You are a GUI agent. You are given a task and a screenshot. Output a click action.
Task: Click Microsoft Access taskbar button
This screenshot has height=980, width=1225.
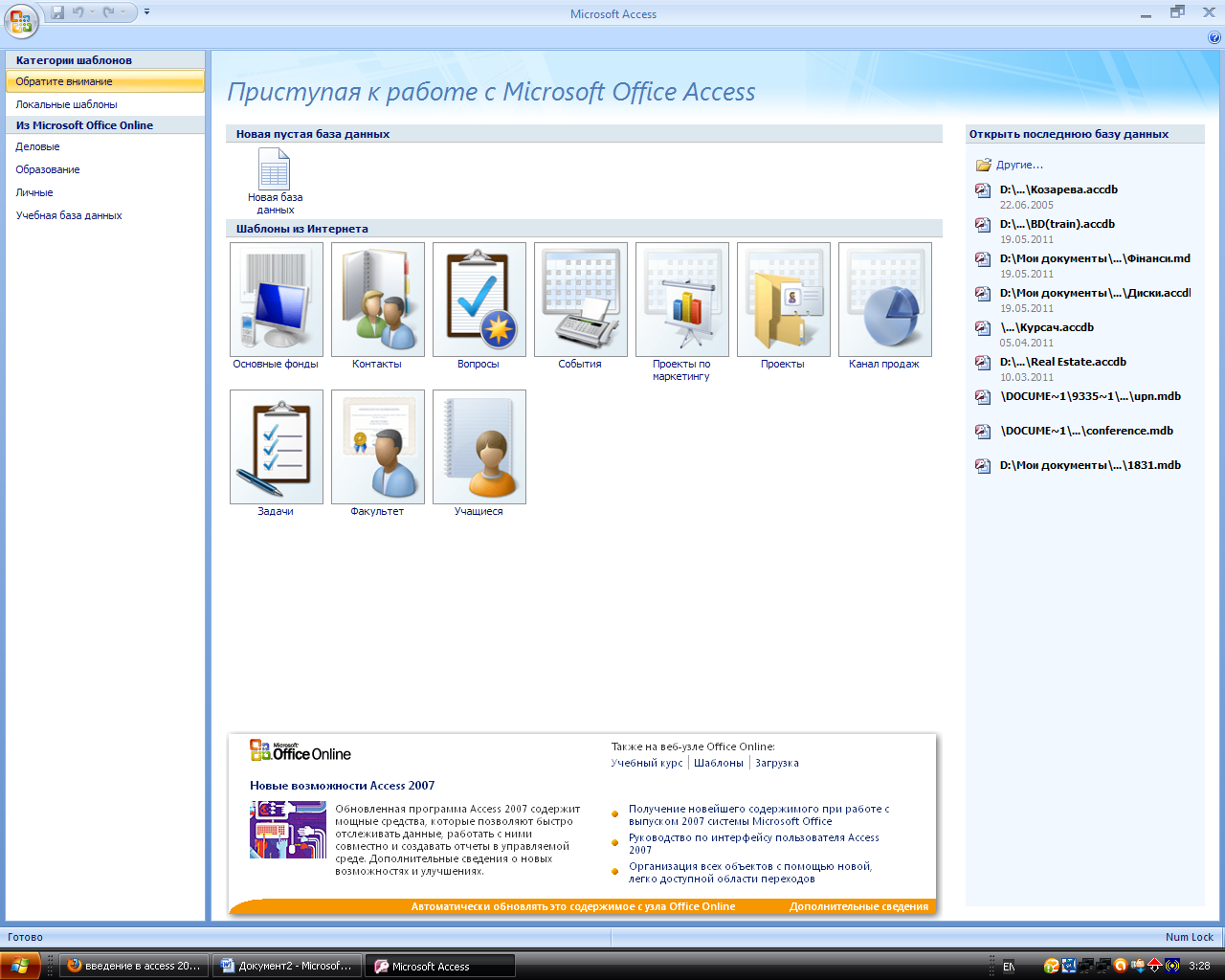[441, 966]
